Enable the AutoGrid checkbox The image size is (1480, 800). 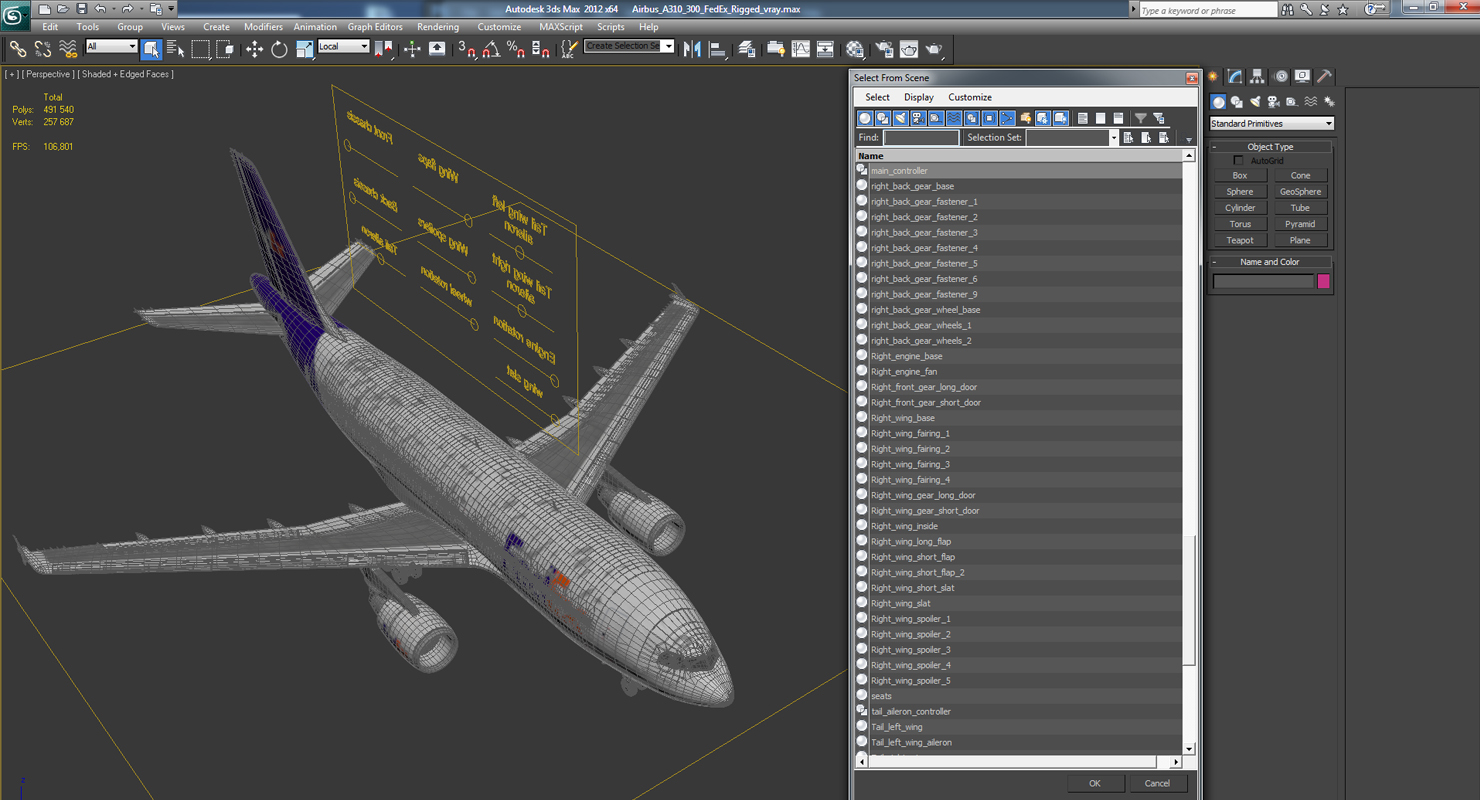[1238, 160]
